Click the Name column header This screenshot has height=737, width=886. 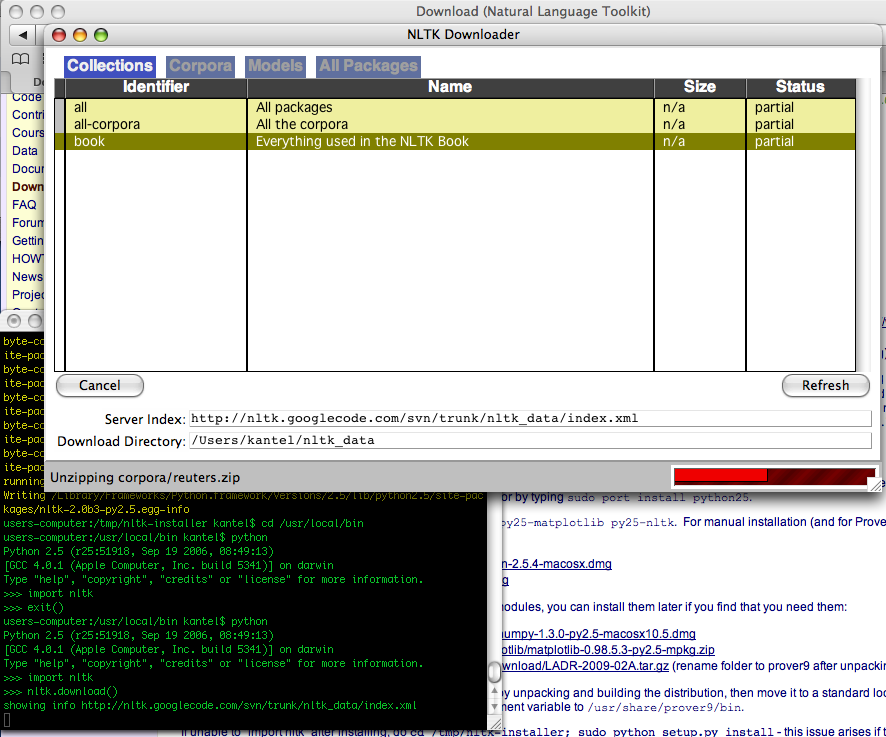click(x=450, y=87)
